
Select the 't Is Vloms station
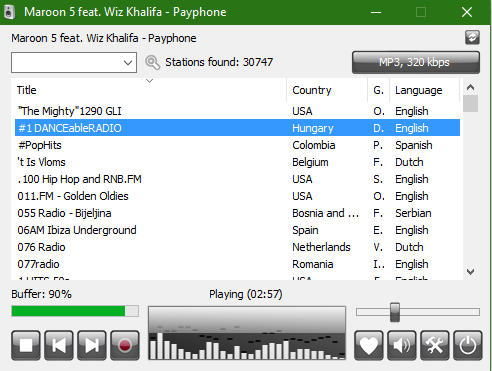237,162
